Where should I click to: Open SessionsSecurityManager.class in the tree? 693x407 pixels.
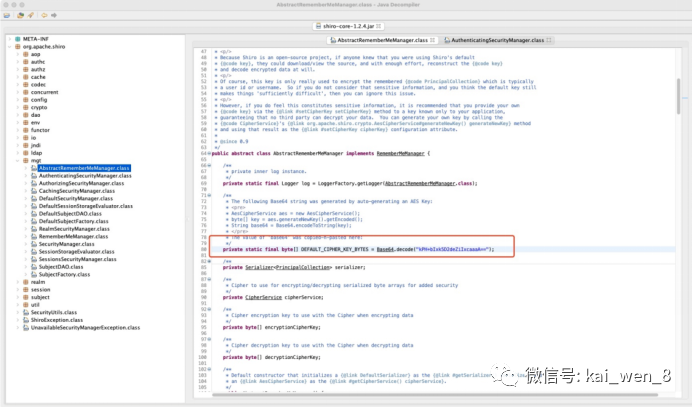coord(77,259)
